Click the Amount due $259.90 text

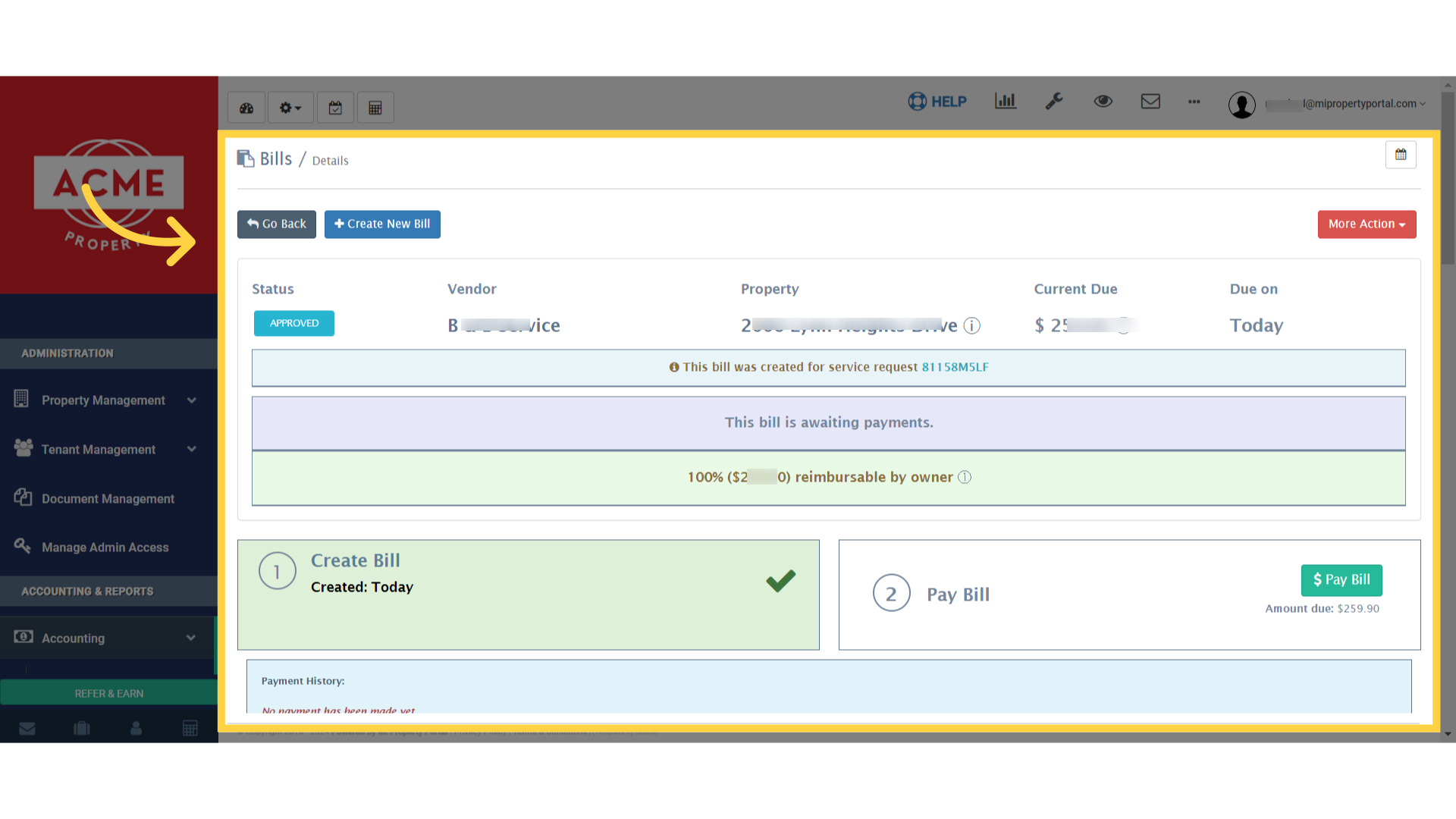[x=1323, y=609]
